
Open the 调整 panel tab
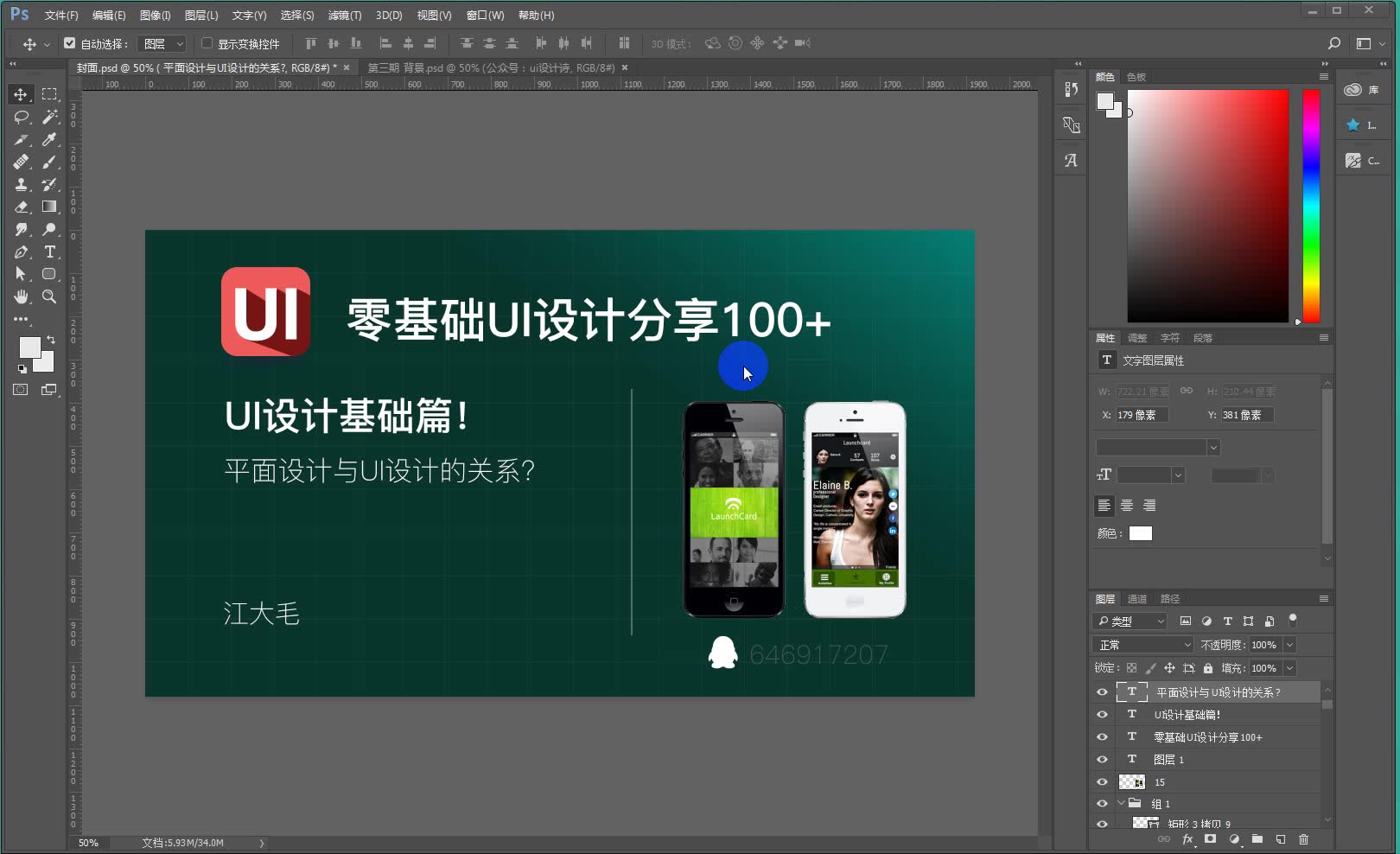click(1137, 338)
